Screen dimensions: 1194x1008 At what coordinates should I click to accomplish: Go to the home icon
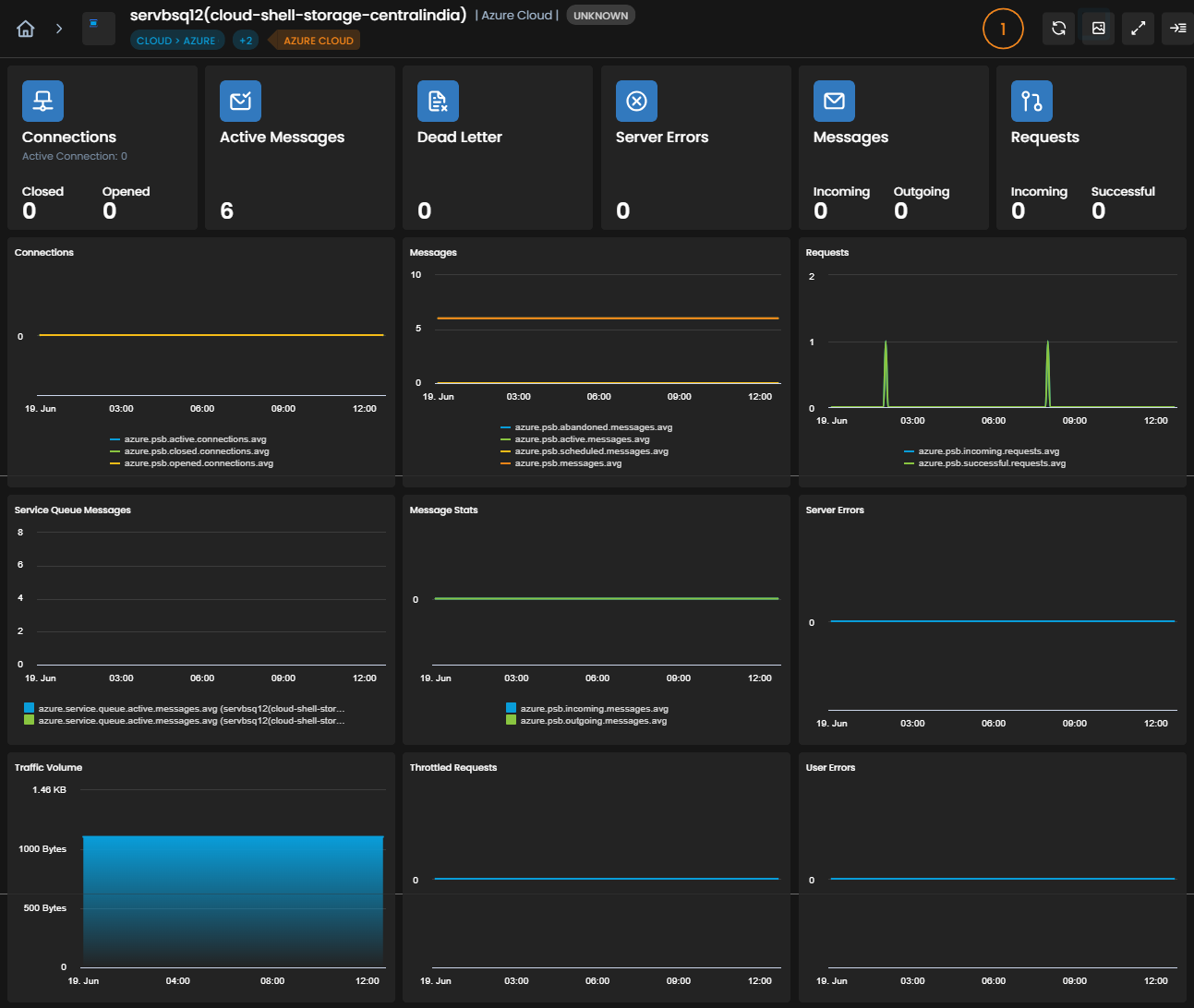point(26,29)
